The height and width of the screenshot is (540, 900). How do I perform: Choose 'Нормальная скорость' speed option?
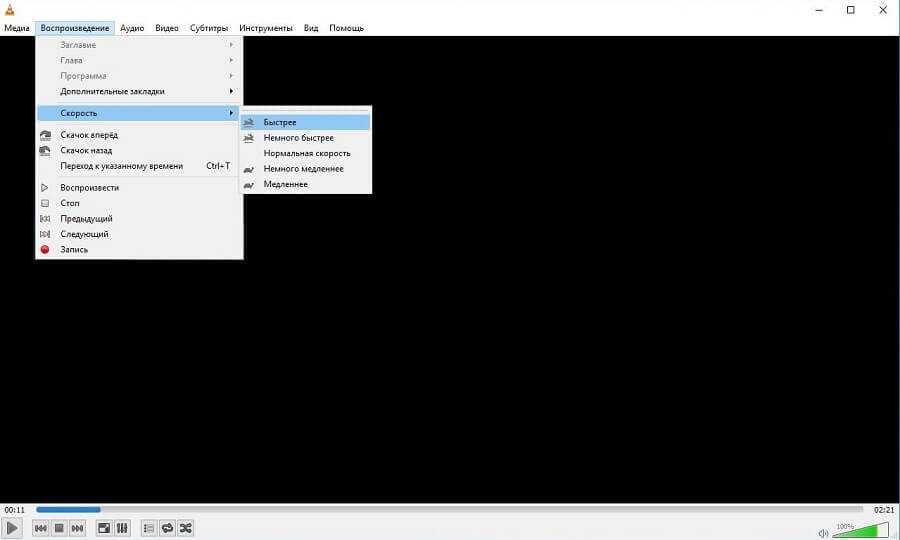[x=307, y=153]
